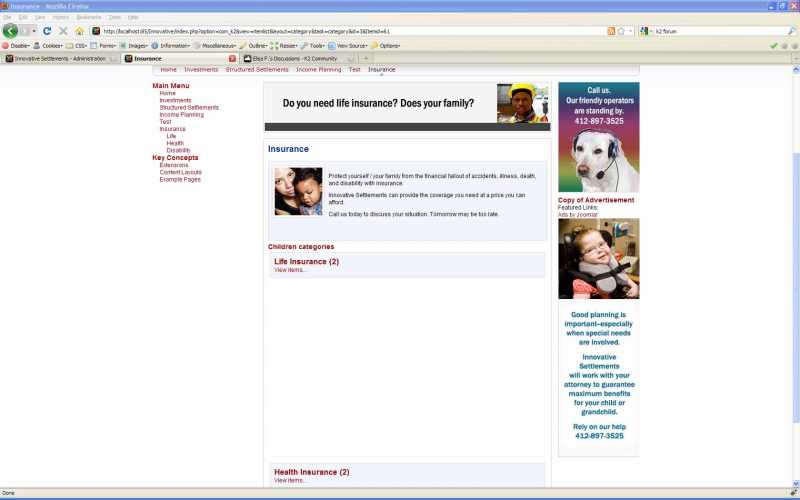Open the View Source toolbar menu
Viewport: 800px width, 500px height.
[348, 45]
